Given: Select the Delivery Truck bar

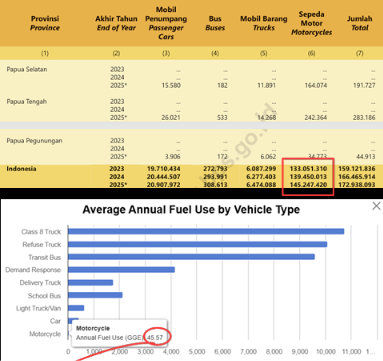Looking at the screenshot, I should [91, 283].
